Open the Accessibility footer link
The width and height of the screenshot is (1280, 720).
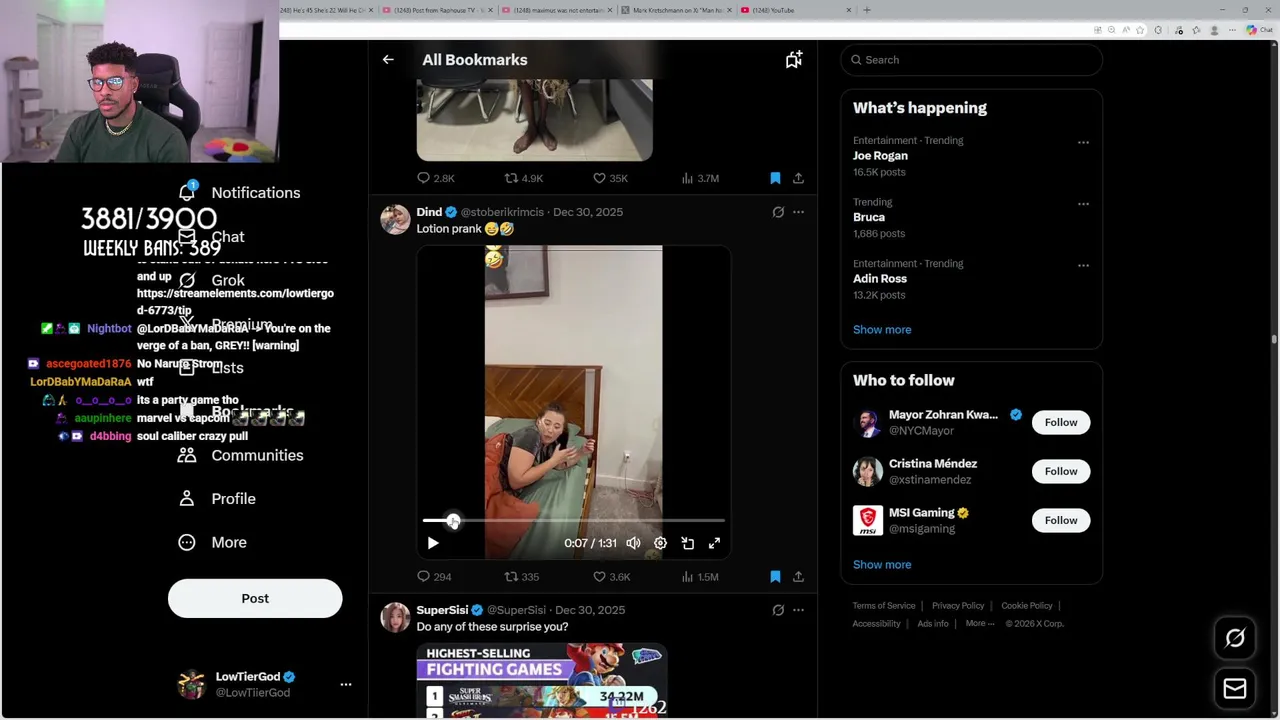[x=877, y=624]
